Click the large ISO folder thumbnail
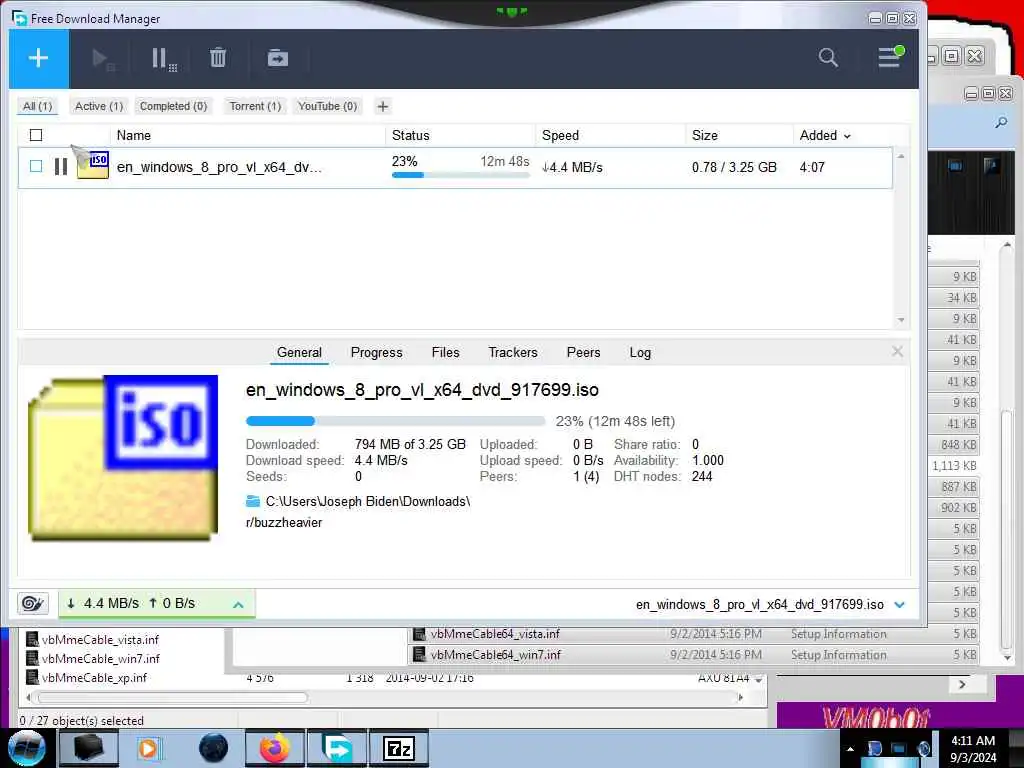 (x=123, y=458)
